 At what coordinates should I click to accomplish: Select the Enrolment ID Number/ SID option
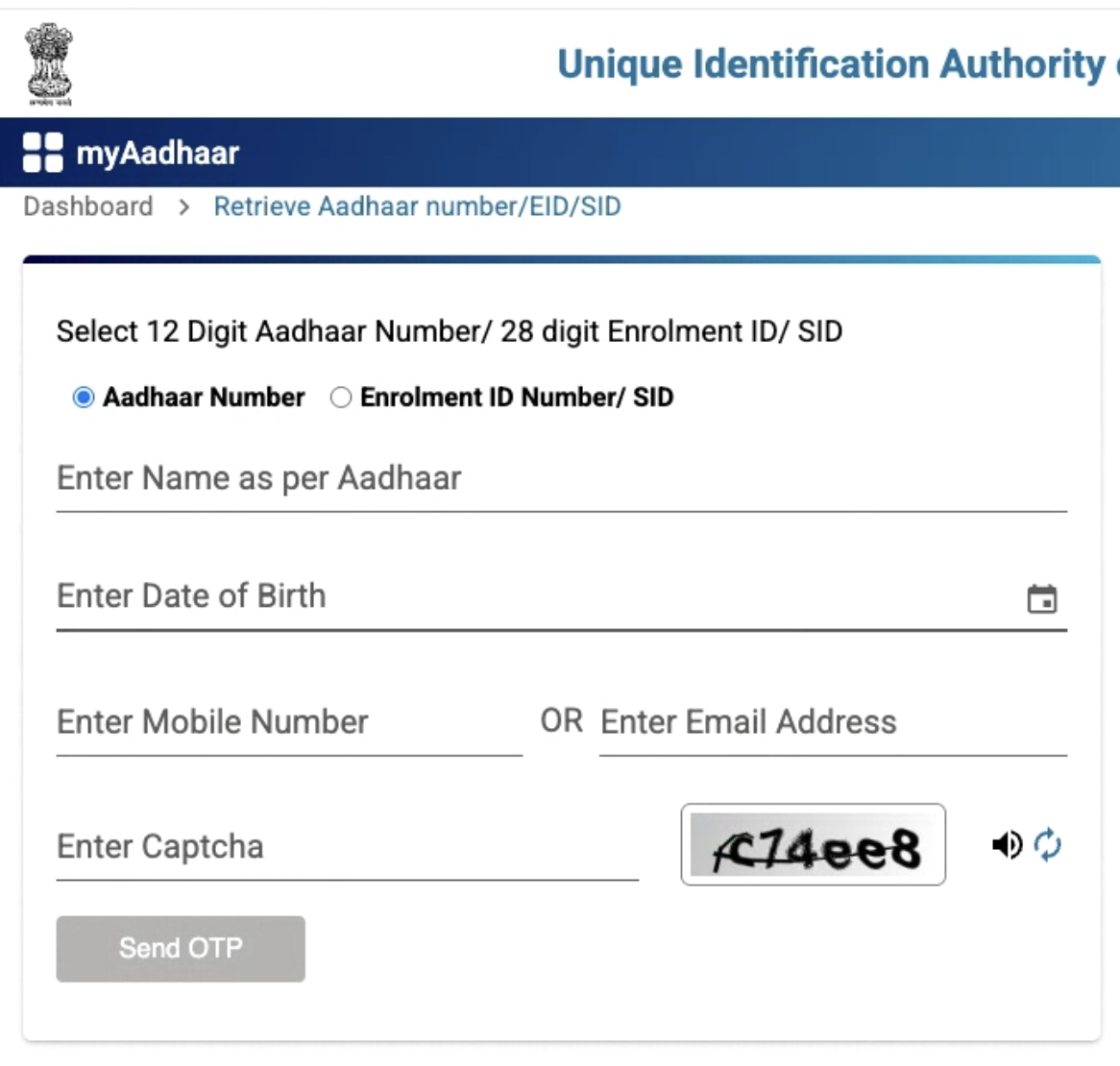[x=341, y=396]
